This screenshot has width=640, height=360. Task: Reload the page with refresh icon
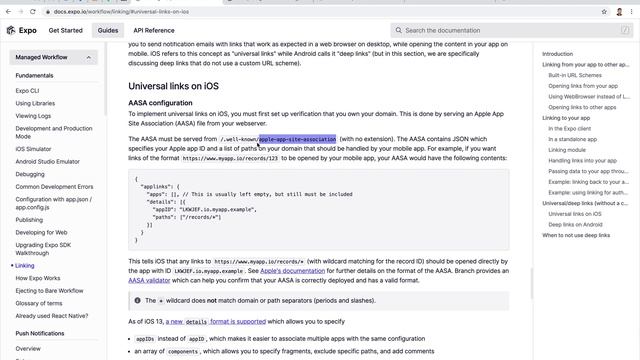pos(33,12)
